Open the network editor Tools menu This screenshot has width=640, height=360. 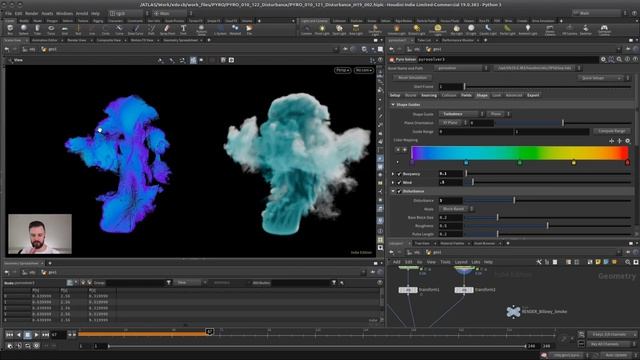click(x=445, y=262)
